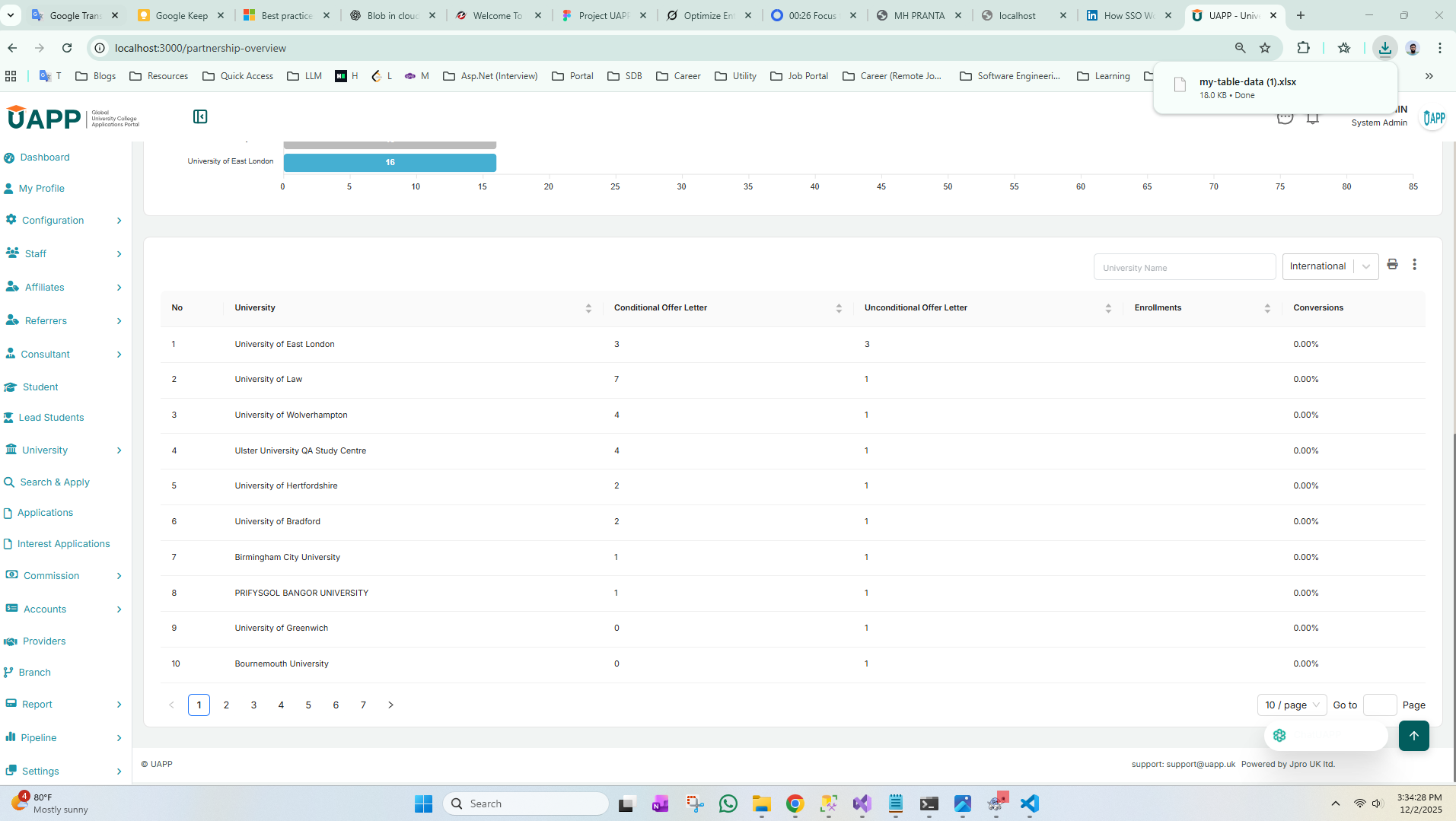This screenshot has height=821, width=1456.
Task: Sort by Conditional Offer Letter column
Action: [x=839, y=308]
